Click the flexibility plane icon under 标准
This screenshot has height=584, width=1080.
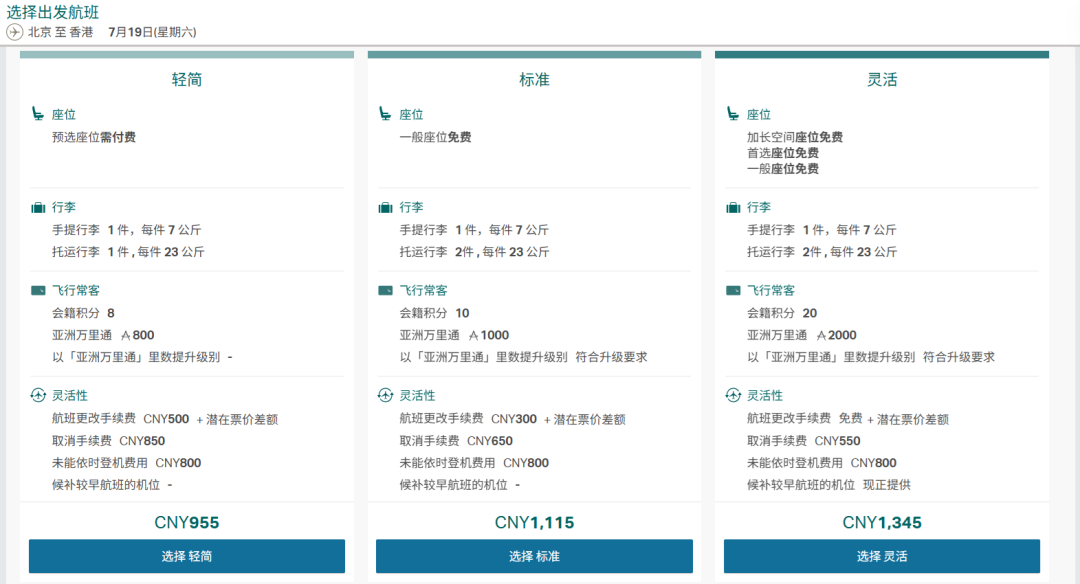[x=386, y=395]
